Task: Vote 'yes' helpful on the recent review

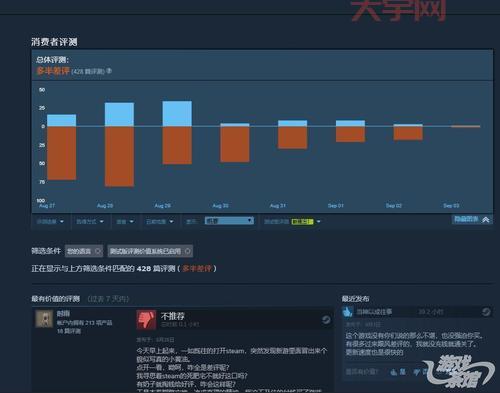Action: [x=398, y=372]
